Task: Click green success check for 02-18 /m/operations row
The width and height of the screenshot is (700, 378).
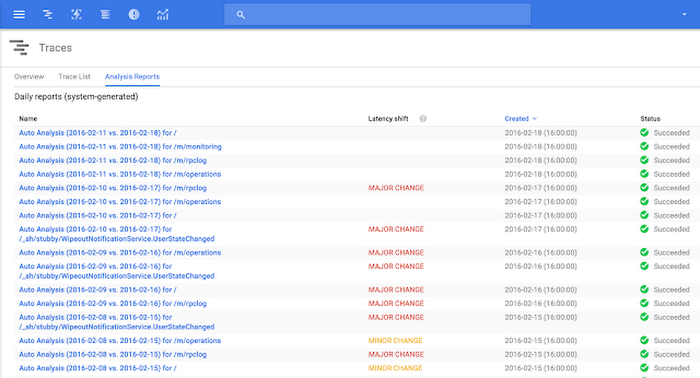Action: (x=644, y=174)
